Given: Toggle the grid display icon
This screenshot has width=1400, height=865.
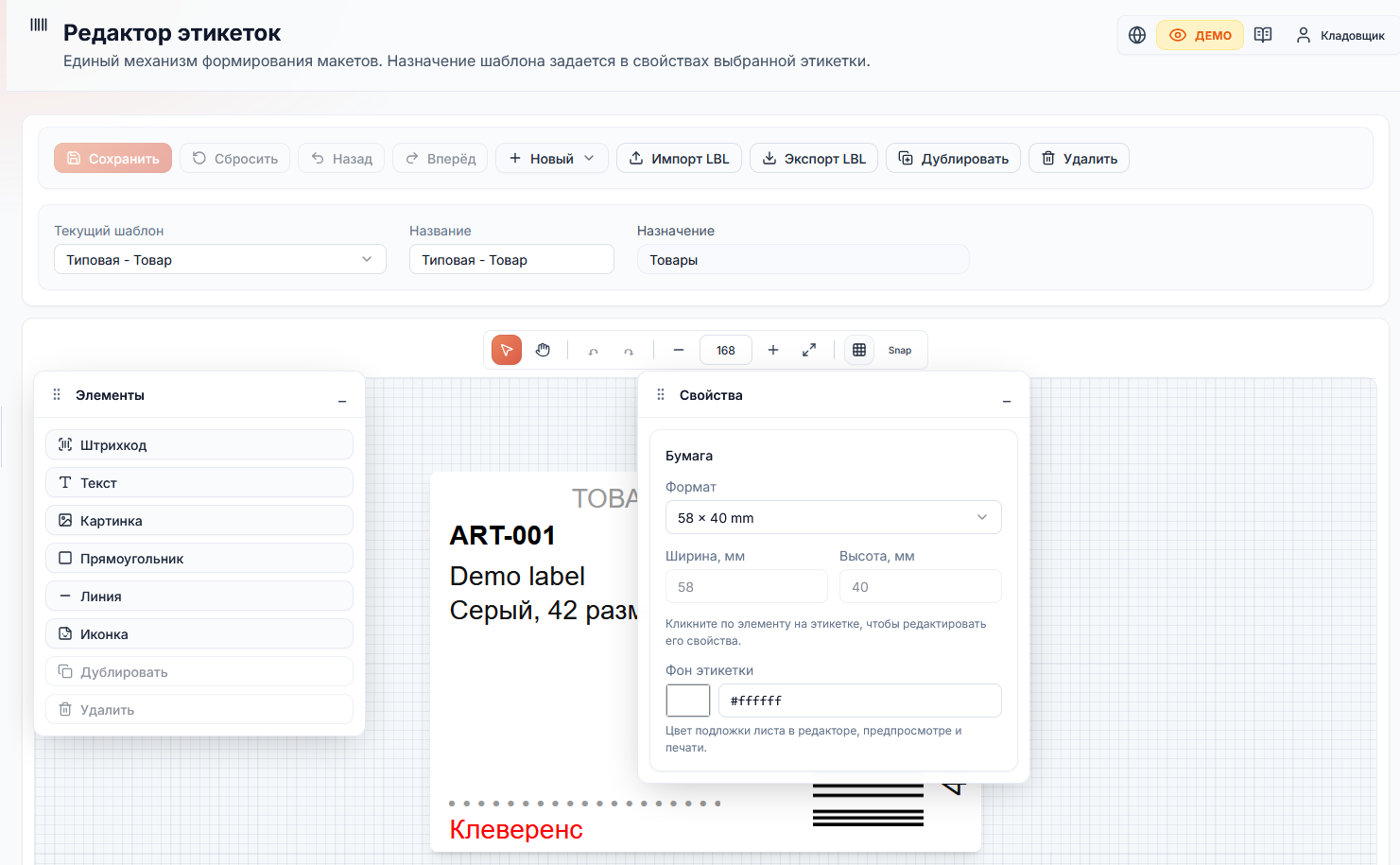Looking at the screenshot, I should pyautogui.click(x=859, y=350).
